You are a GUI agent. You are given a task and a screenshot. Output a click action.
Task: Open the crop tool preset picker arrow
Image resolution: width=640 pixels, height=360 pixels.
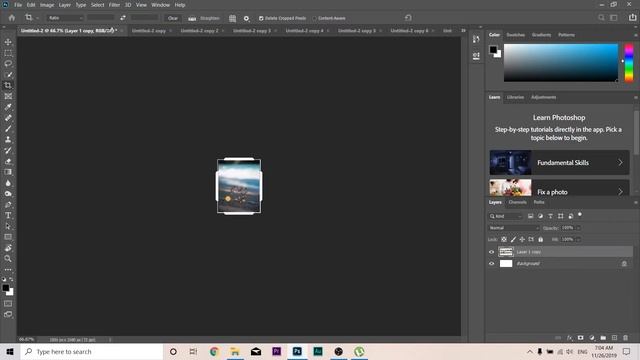click(37, 18)
